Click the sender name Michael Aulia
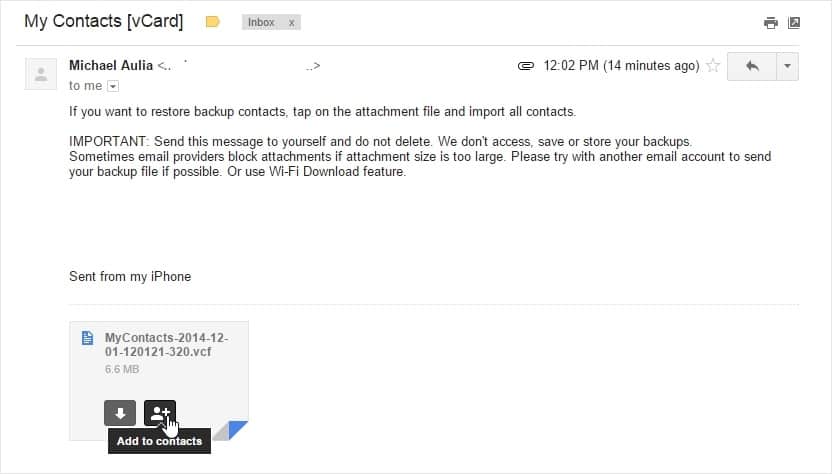The height and width of the screenshot is (474, 832). (x=111, y=65)
